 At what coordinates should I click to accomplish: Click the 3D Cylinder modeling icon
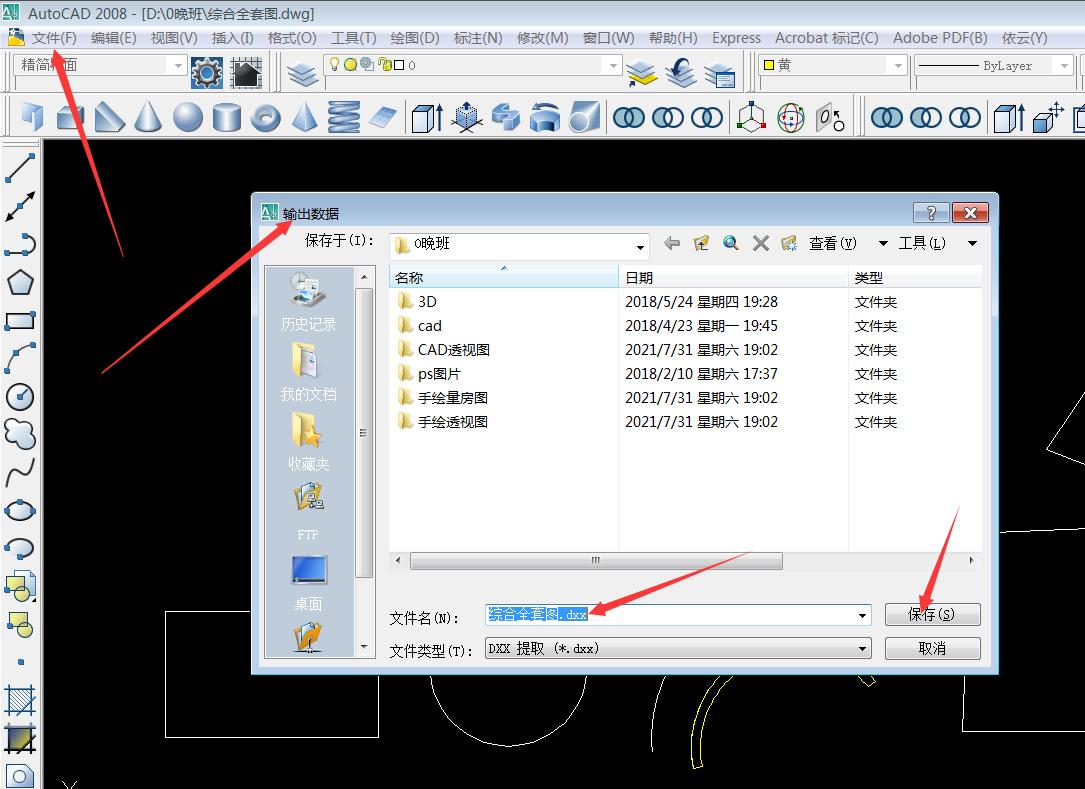tap(226, 117)
